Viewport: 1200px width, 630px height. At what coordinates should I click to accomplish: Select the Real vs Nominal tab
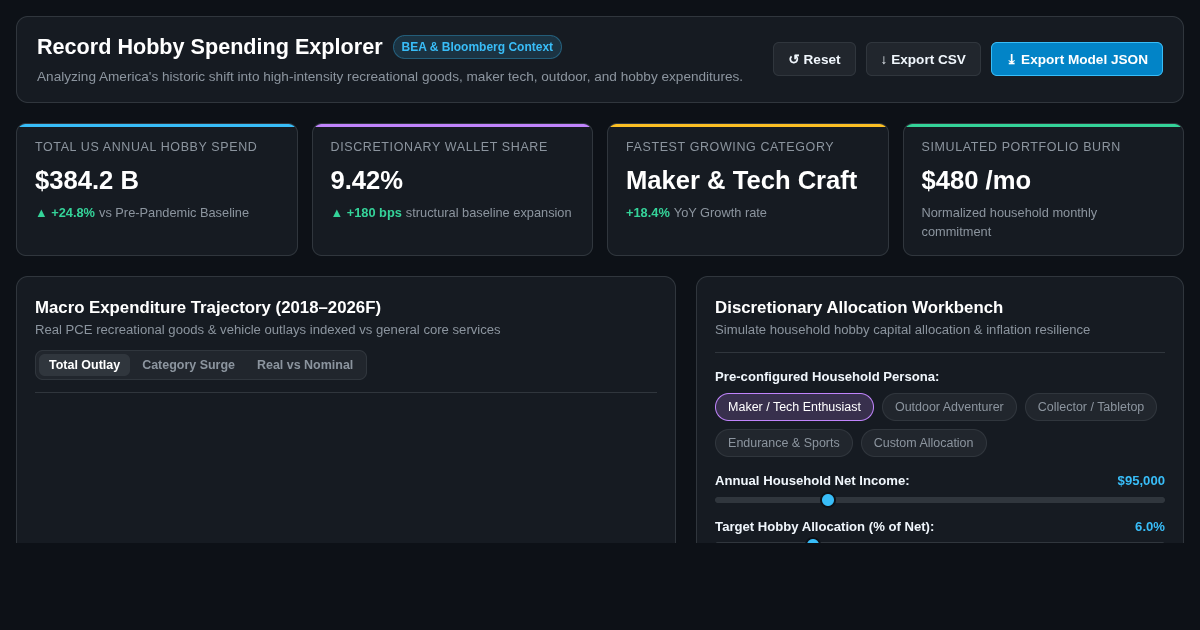click(x=305, y=365)
